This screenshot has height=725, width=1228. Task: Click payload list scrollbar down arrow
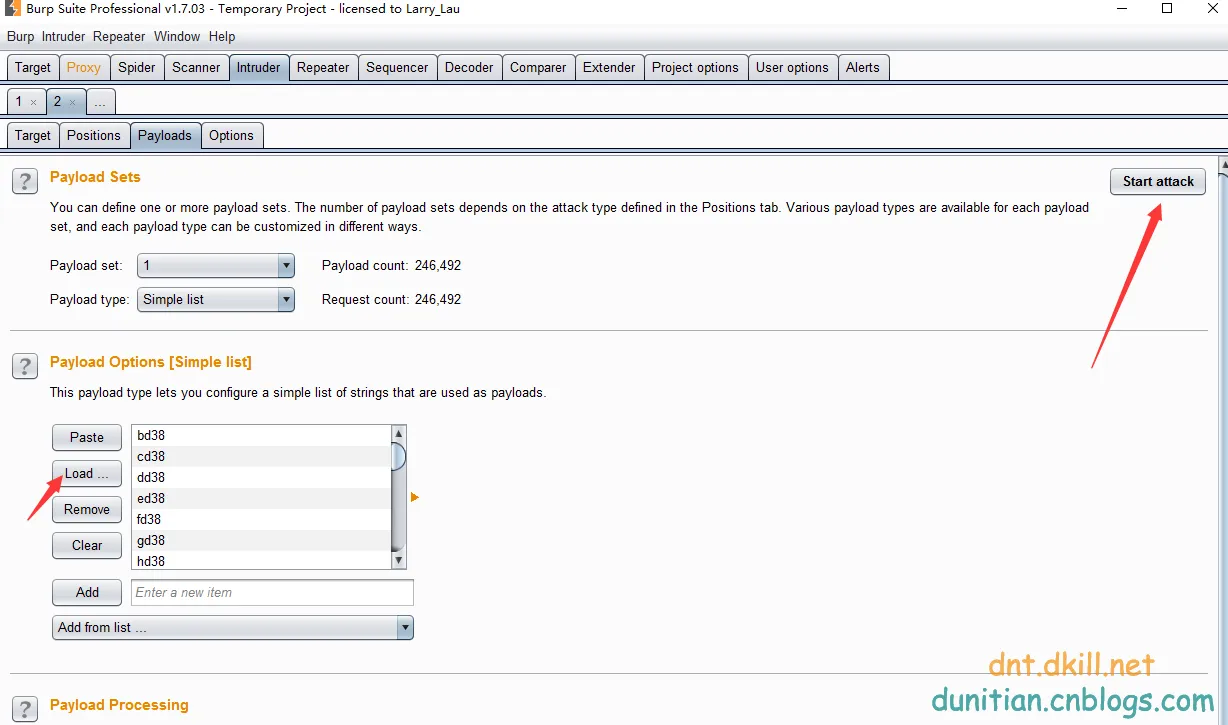point(398,561)
